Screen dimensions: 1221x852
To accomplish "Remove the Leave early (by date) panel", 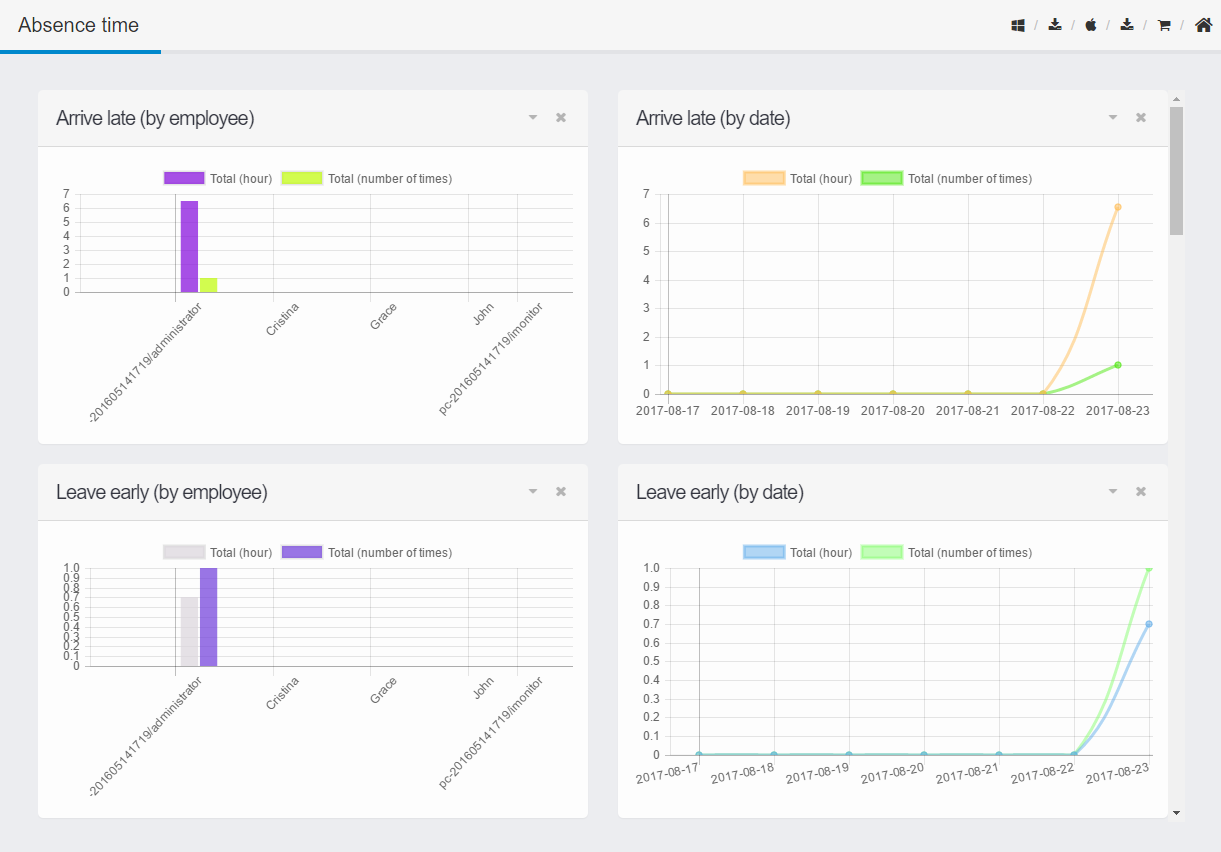I will point(1141,492).
